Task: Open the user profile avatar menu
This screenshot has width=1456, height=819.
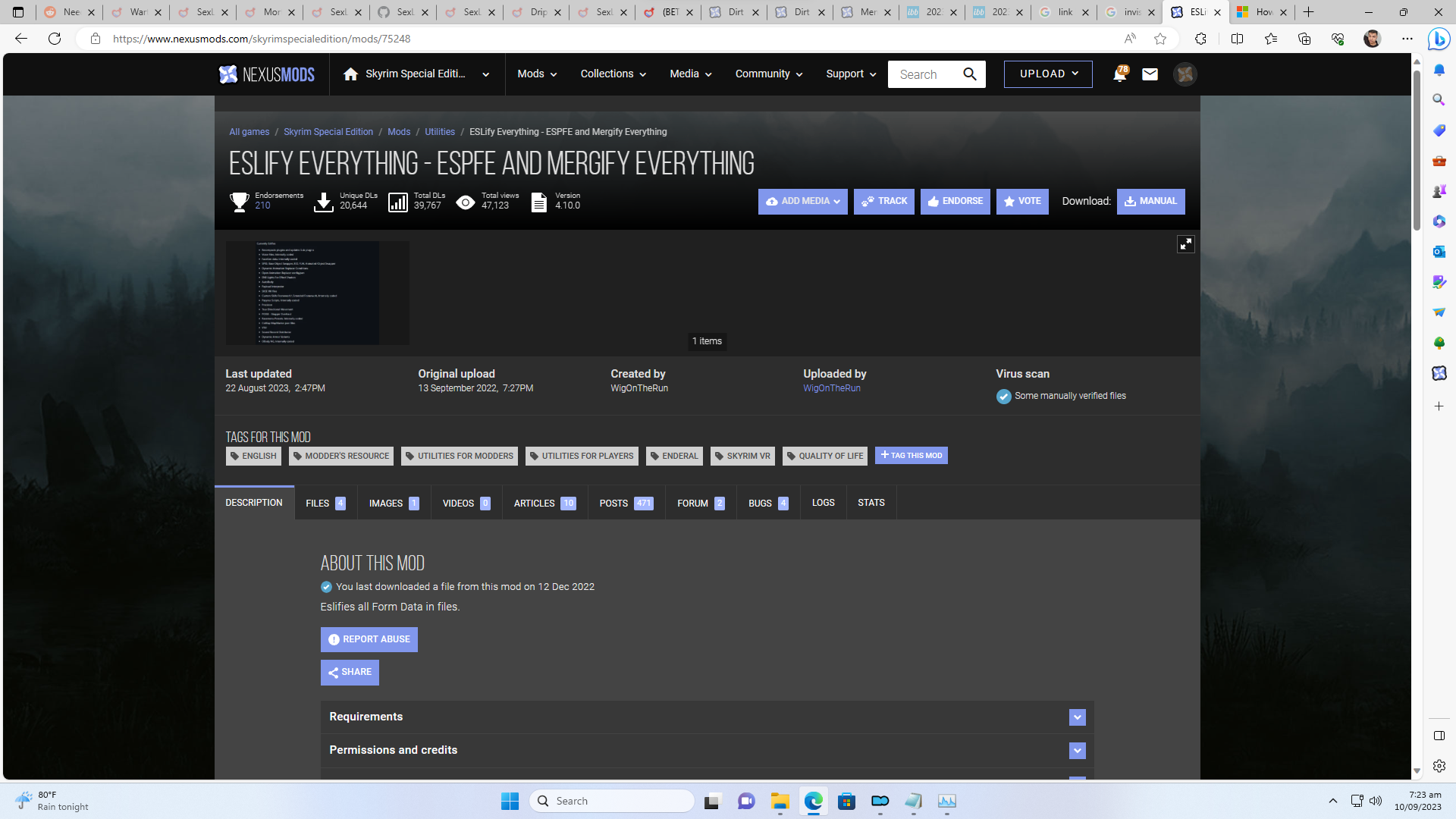Action: tap(1185, 74)
